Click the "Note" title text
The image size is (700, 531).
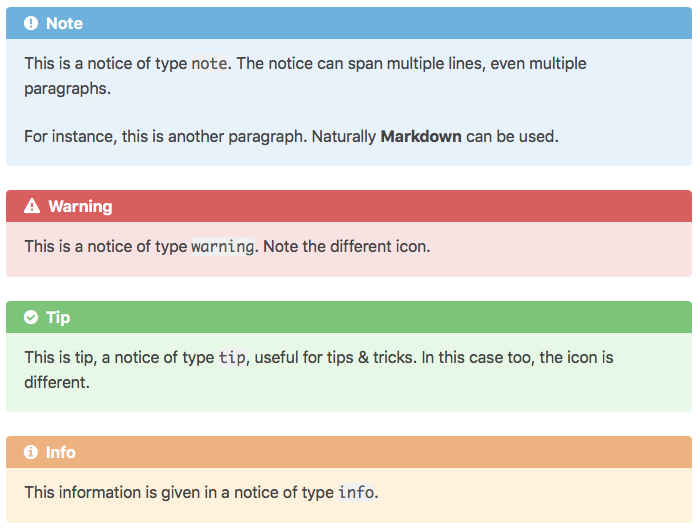click(x=64, y=23)
